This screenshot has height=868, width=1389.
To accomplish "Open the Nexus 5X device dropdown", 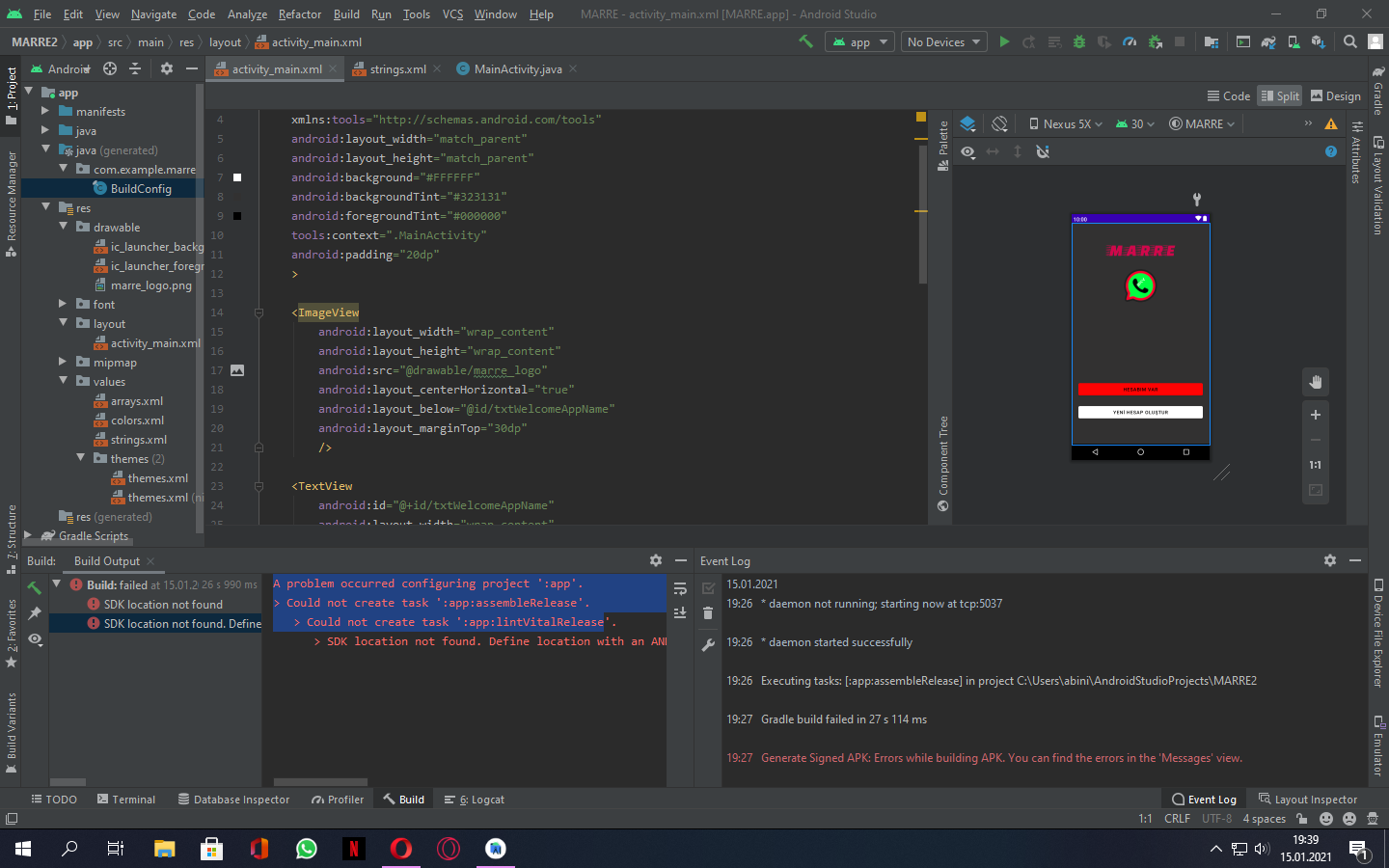I will pyautogui.click(x=1065, y=123).
